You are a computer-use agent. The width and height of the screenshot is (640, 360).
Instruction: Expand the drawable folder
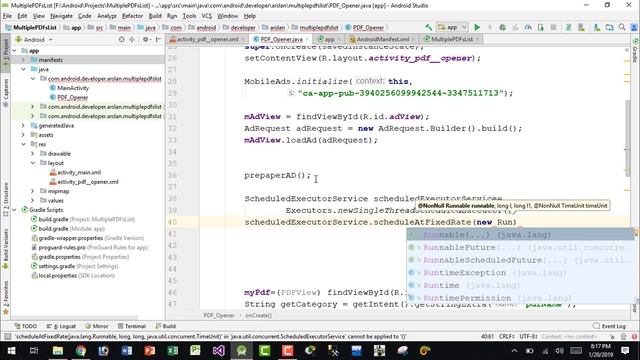pos(33,154)
